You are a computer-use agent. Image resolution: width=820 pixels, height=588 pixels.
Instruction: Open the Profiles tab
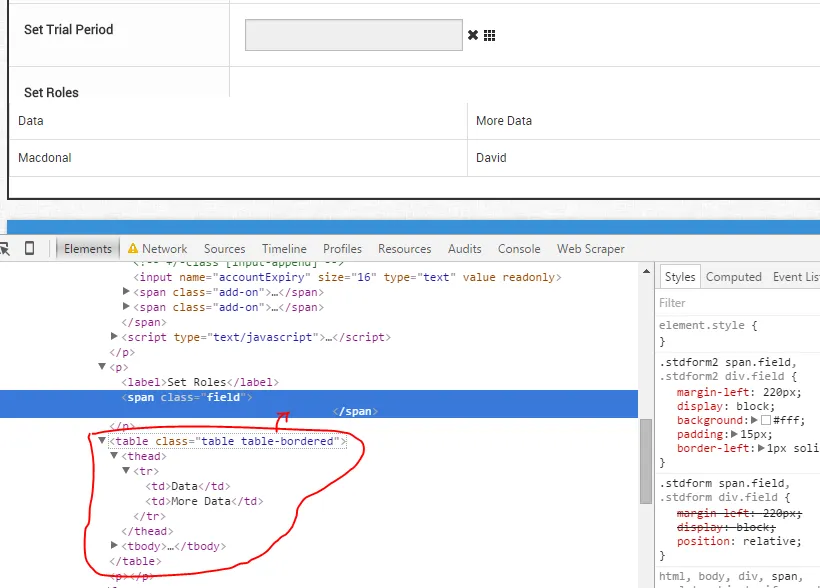pyautogui.click(x=342, y=249)
